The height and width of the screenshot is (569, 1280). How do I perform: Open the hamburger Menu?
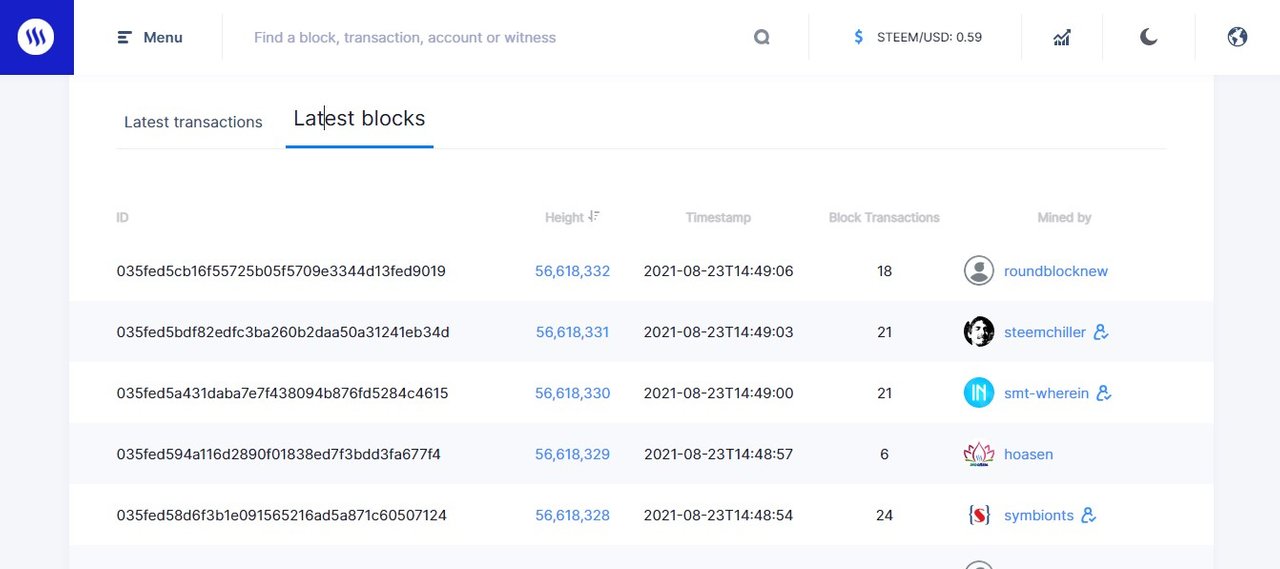pyautogui.click(x=150, y=37)
